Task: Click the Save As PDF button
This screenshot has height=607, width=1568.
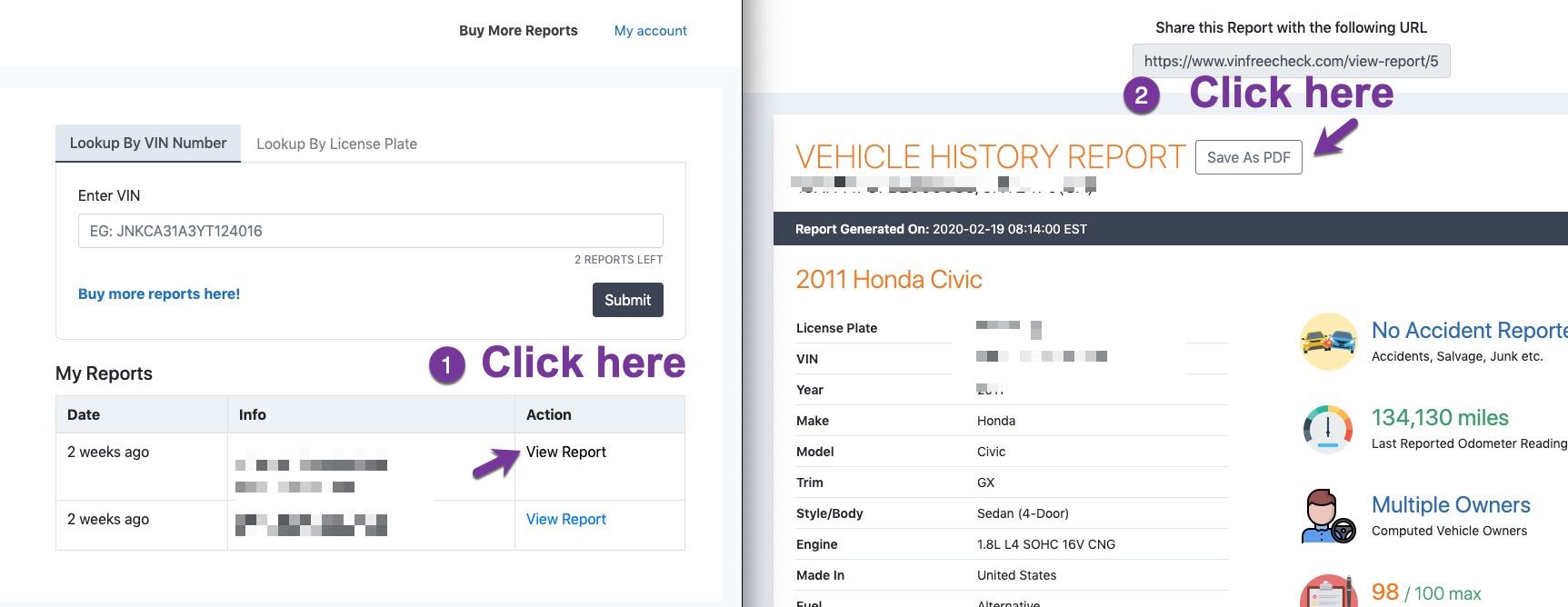Action: click(1249, 157)
